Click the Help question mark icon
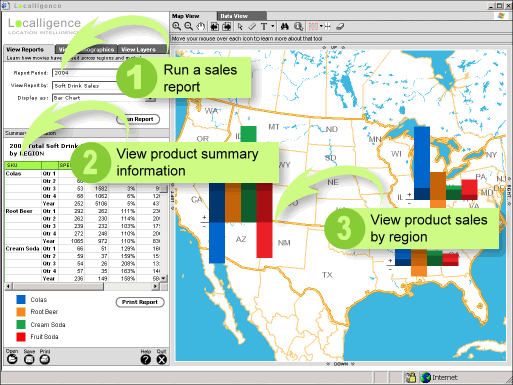Viewport: 513px width, 385px height. tap(146, 359)
